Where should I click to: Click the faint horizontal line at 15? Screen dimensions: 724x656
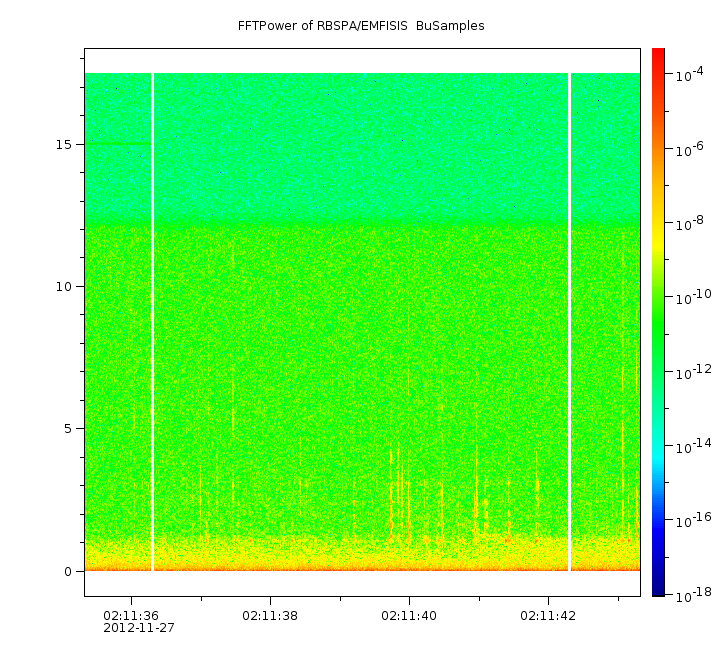(x=116, y=144)
